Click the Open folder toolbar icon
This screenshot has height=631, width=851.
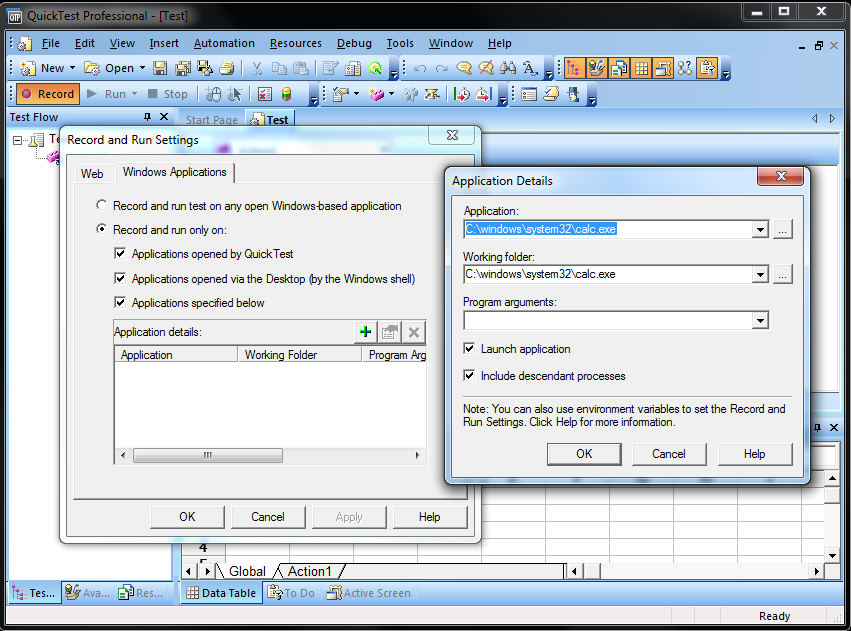click(x=92, y=68)
